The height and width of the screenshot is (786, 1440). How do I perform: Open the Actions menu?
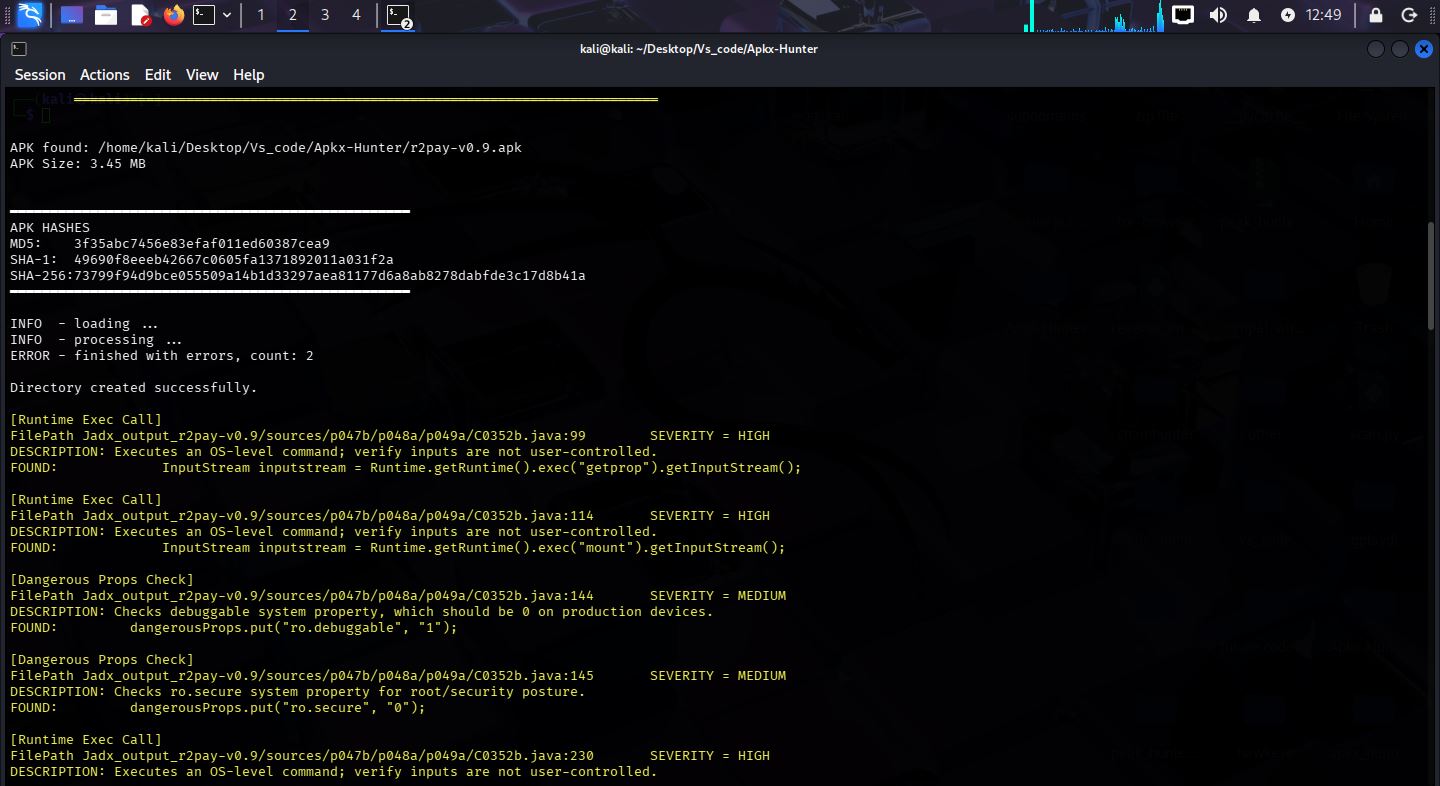(105, 75)
